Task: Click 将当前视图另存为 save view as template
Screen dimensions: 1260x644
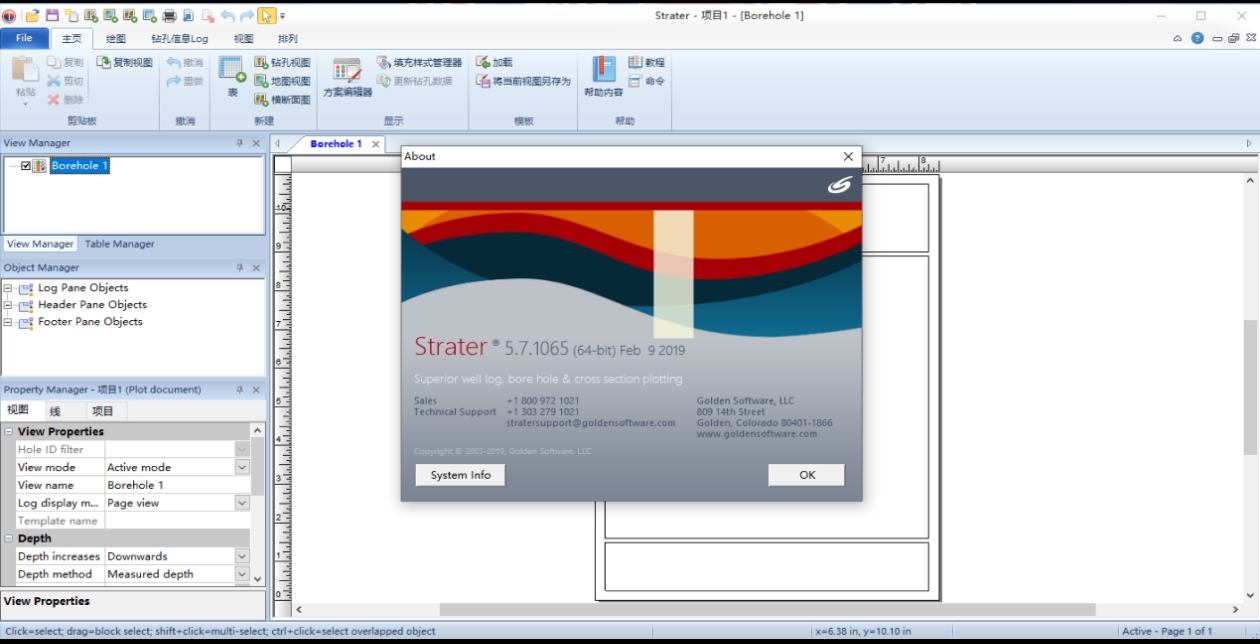Action: tap(523, 81)
